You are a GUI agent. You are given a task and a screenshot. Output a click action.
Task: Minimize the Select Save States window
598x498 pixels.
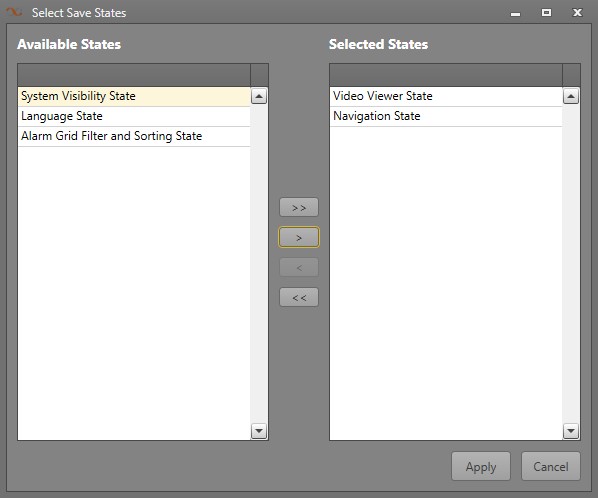click(x=516, y=14)
